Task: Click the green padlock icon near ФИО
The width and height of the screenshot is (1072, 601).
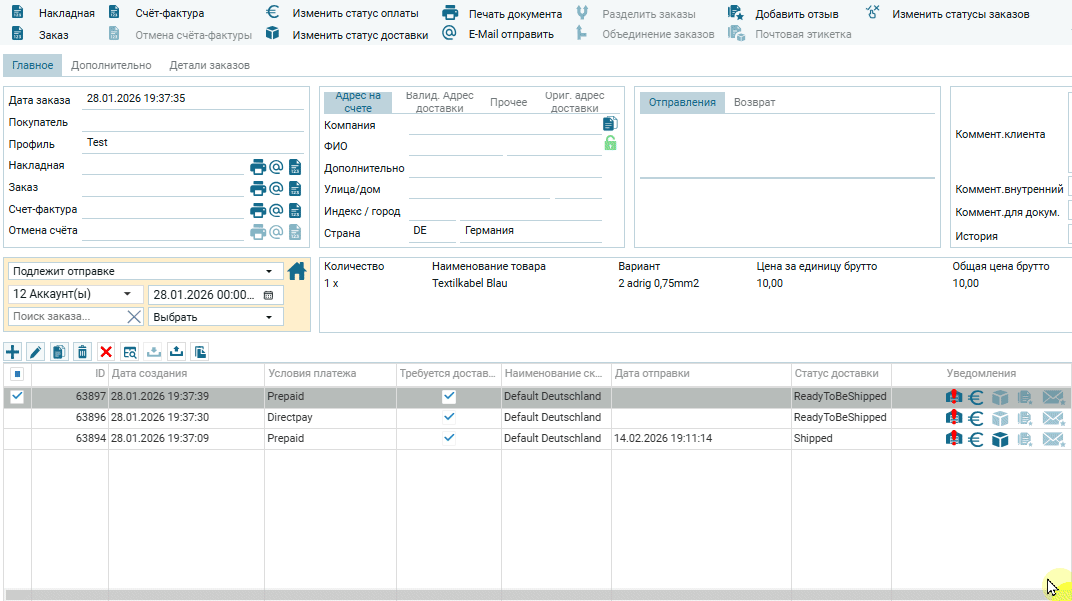Action: click(610, 144)
